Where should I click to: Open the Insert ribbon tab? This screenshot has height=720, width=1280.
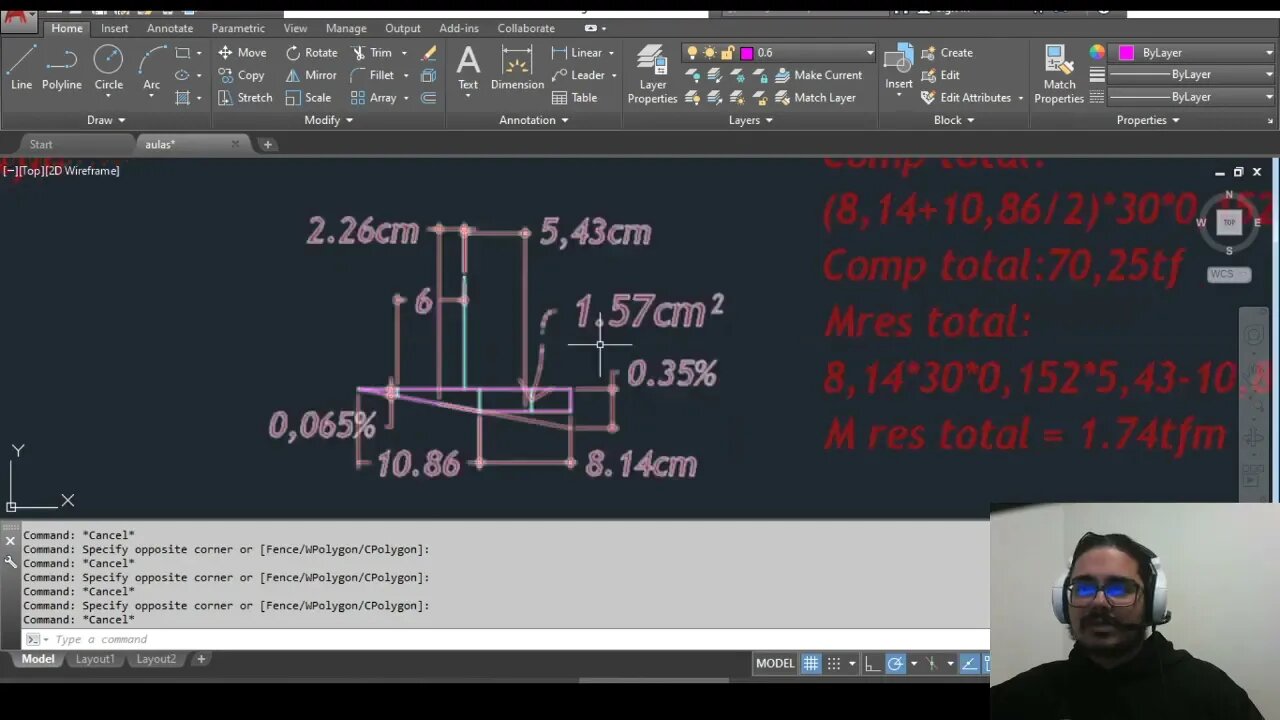point(114,28)
